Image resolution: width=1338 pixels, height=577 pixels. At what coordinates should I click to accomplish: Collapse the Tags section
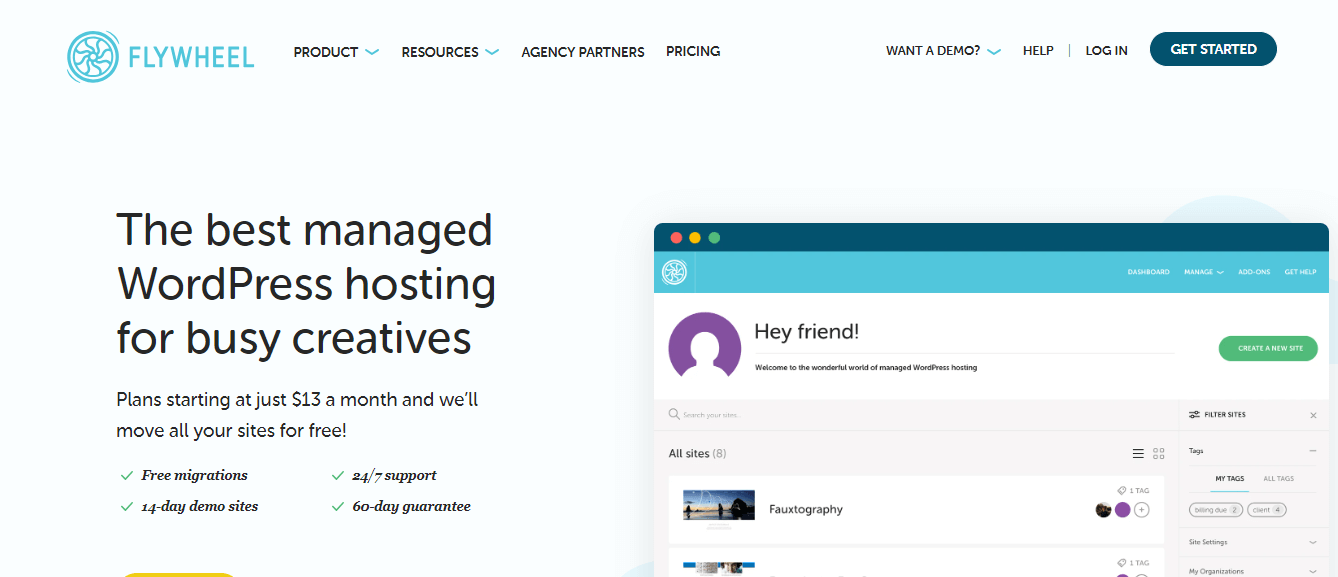pyautogui.click(x=1312, y=451)
